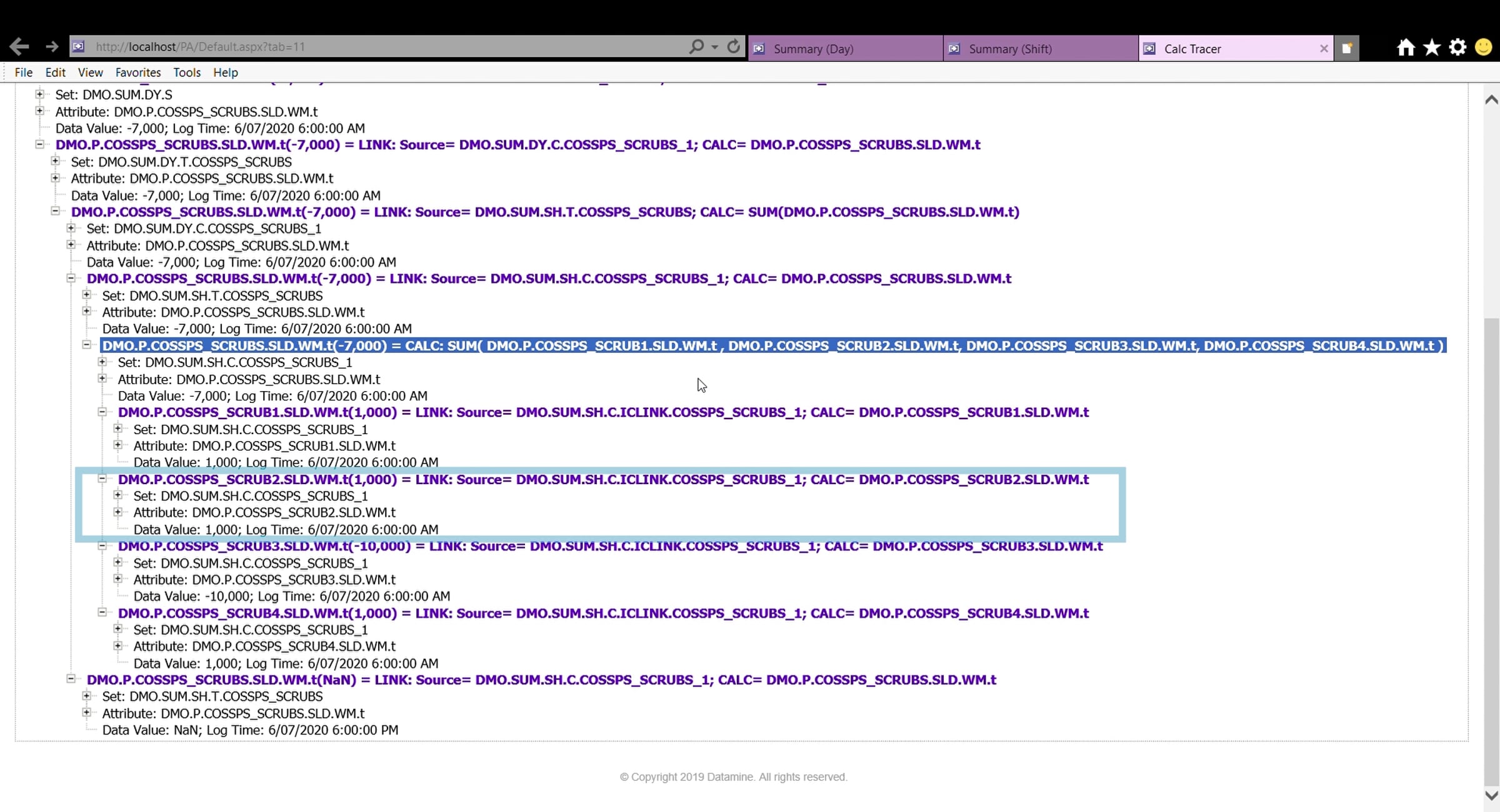Open the browser settings gear
The height and width of the screenshot is (812, 1500).
point(1457,47)
